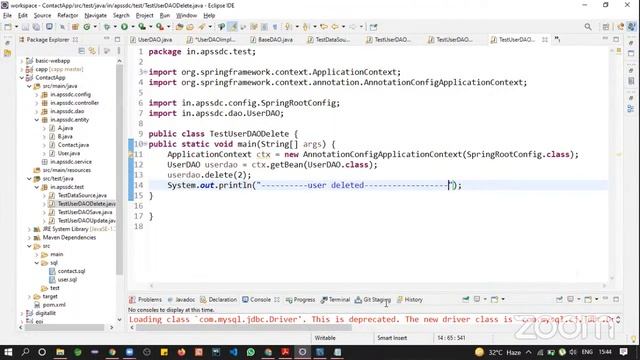640x360 pixels.
Task: Click the console horizontal scrollbar
Action: 244,327
